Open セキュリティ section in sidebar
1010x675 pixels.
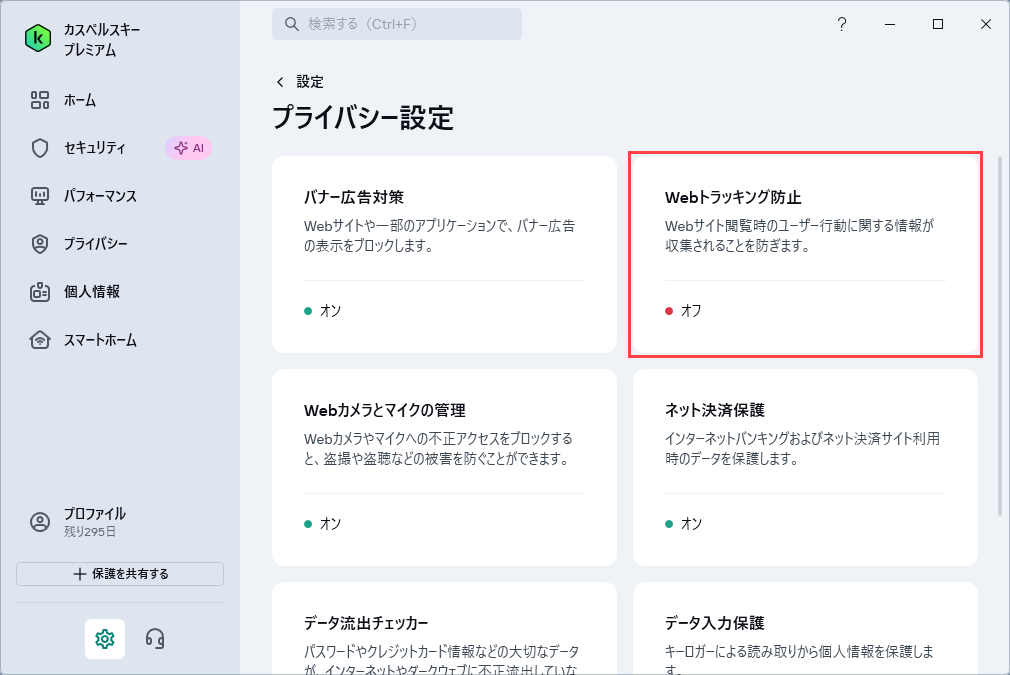click(94, 148)
